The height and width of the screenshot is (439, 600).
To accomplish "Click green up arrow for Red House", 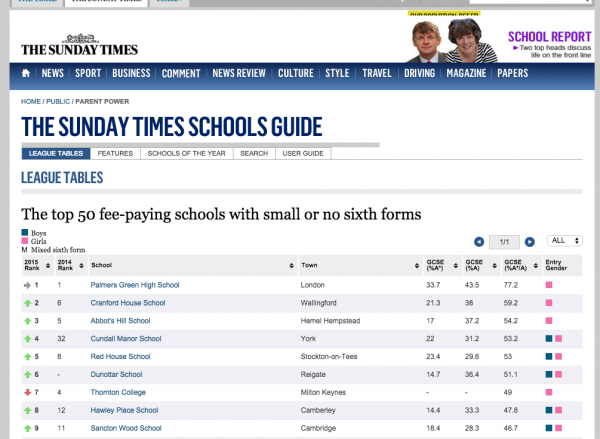I will pyautogui.click(x=28, y=357).
